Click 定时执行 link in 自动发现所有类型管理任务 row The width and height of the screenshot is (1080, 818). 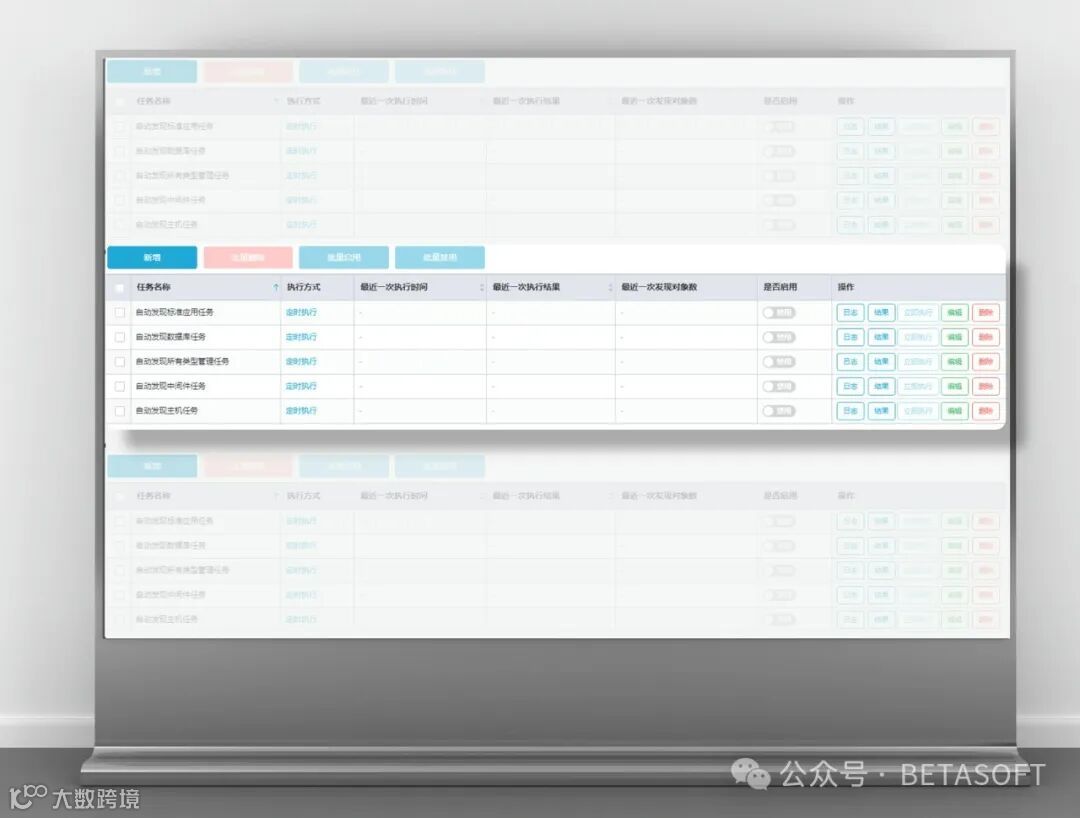point(301,361)
